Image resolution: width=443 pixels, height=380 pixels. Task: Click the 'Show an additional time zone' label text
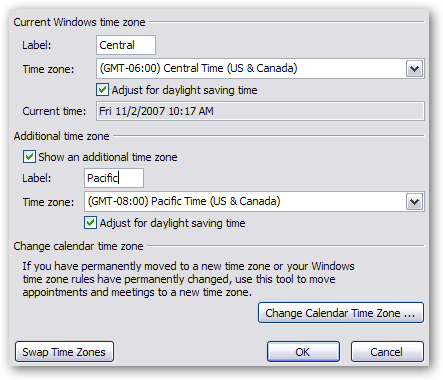108,157
